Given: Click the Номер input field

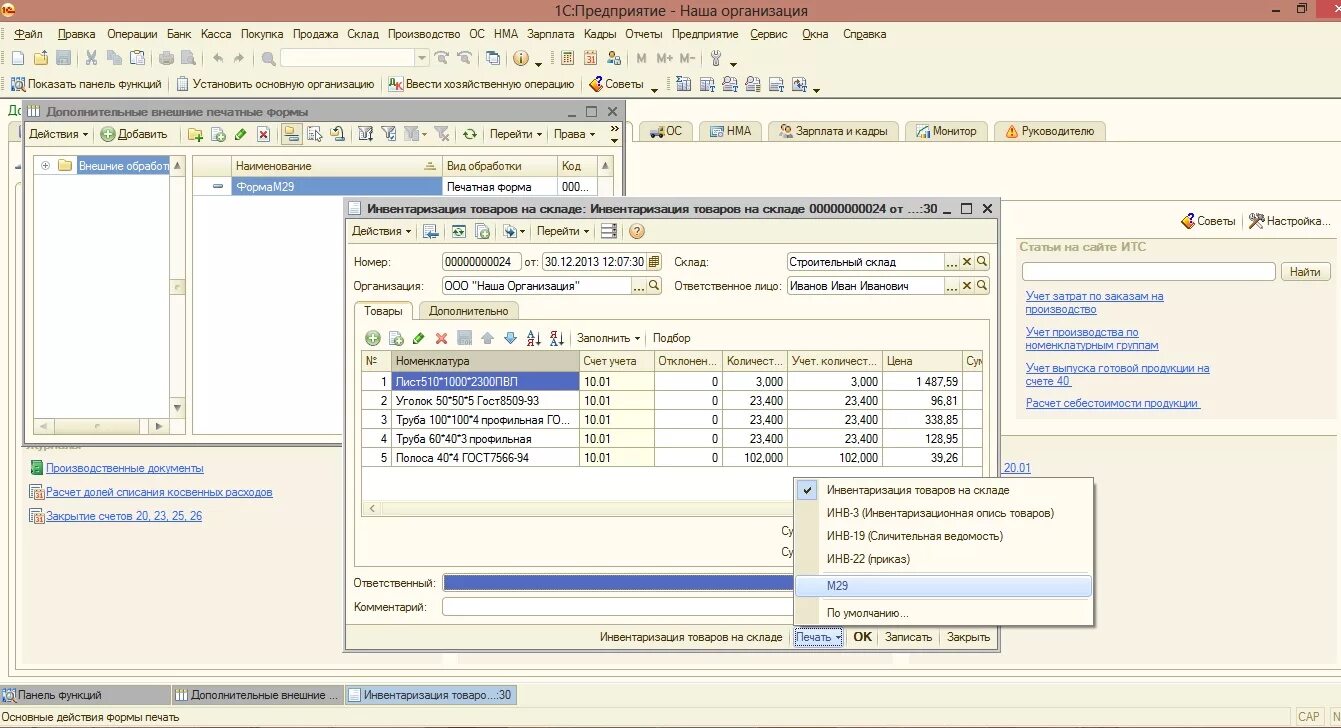Looking at the screenshot, I should click(482, 262).
